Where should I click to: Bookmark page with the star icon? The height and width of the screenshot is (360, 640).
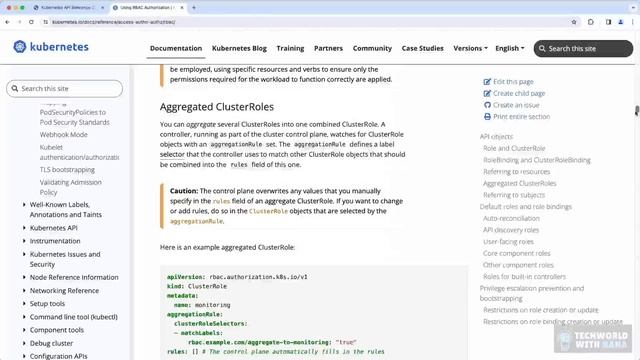tap(574, 22)
